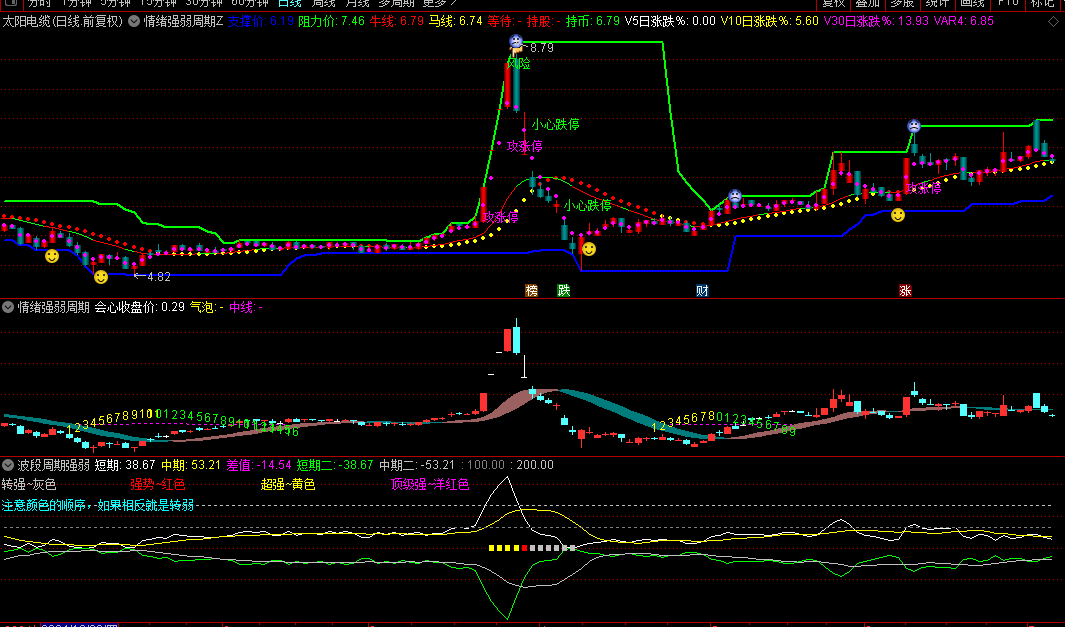Click the V5日涨跌%: 0.00 value

click(x=670, y=21)
